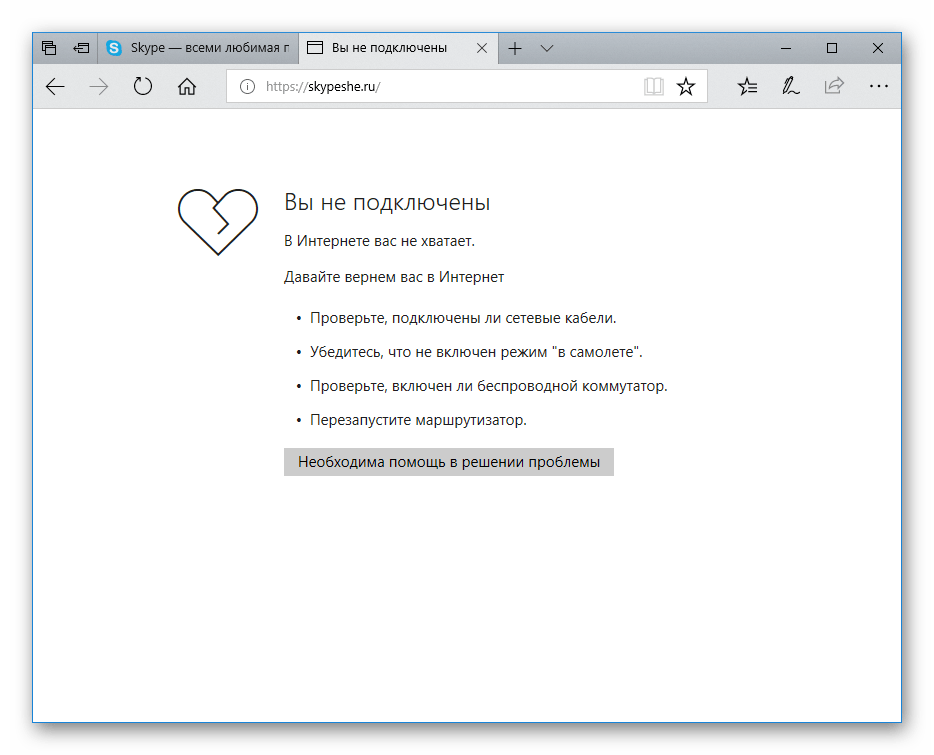Screen dimensions: 934x755
Task: Close the 'Вы не подключены' tab
Action: coord(482,48)
